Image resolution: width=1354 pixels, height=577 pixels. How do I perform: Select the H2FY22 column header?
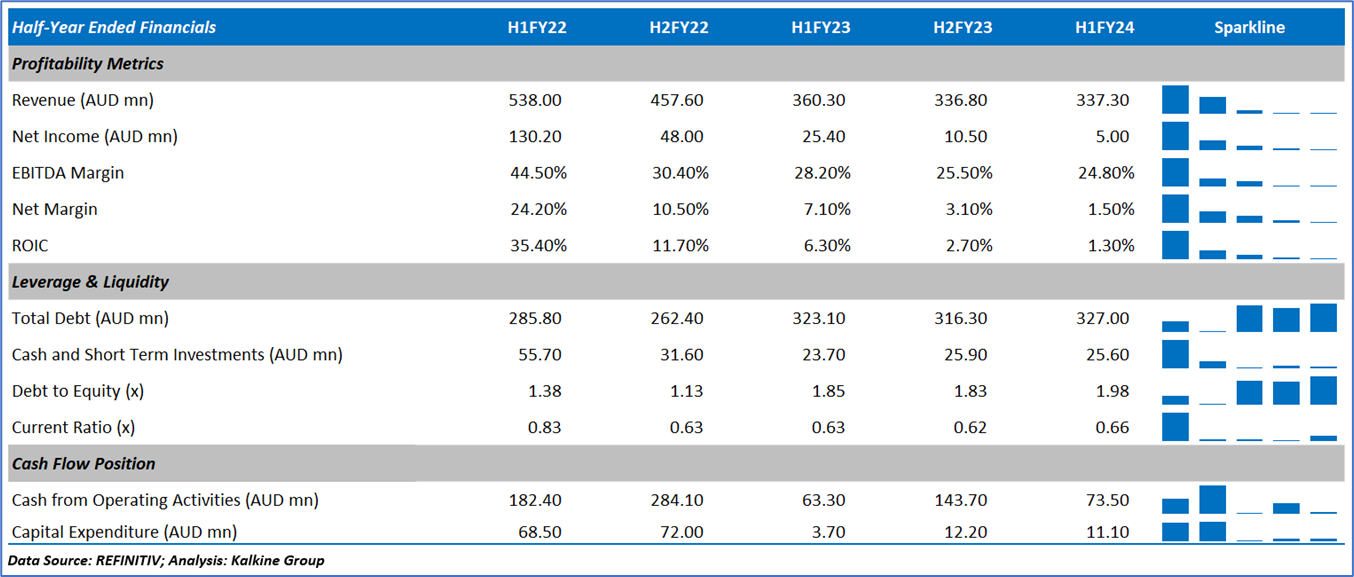(x=679, y=28)
